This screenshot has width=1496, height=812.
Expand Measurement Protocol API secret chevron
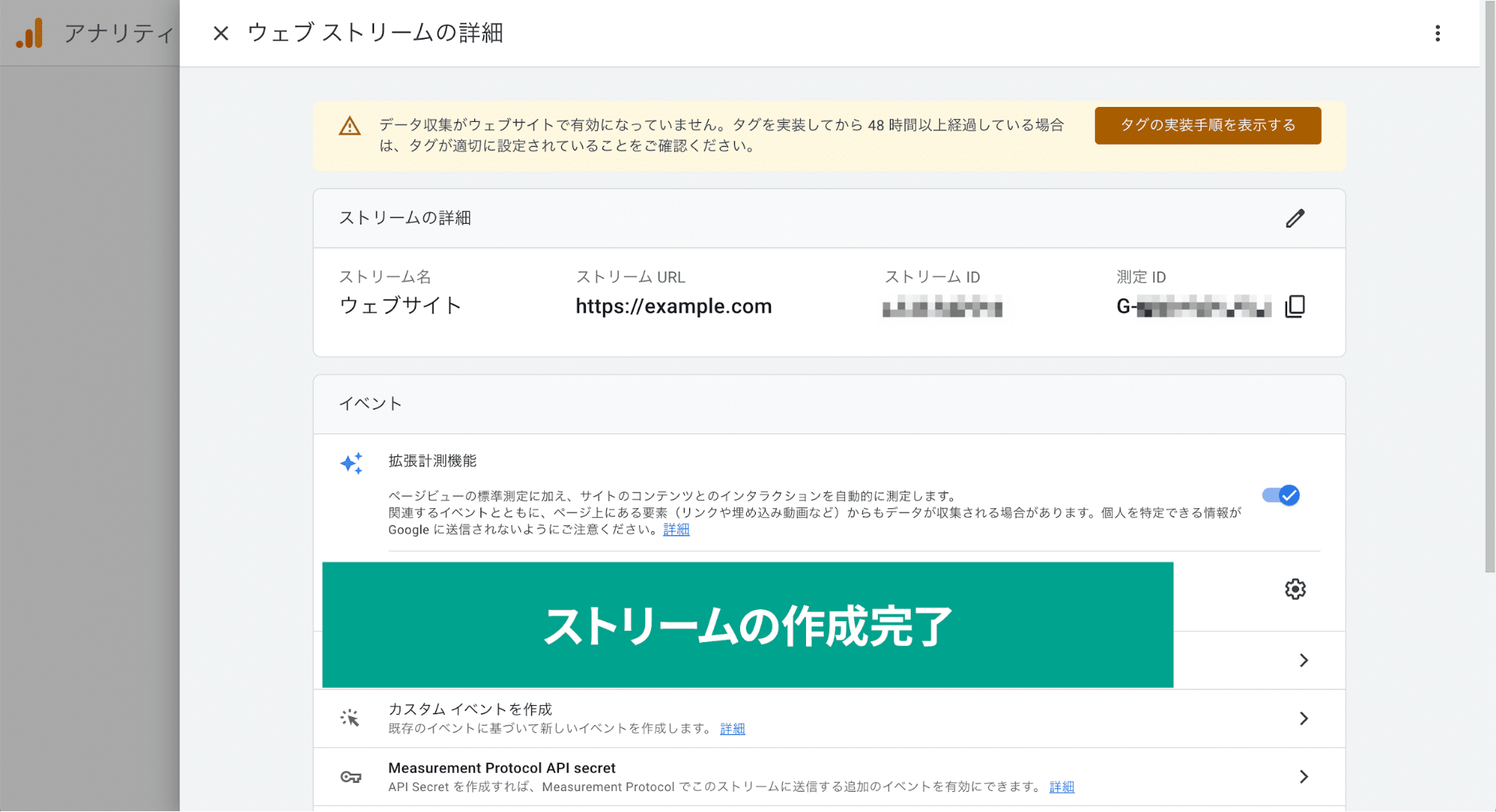coord(1304,777)
